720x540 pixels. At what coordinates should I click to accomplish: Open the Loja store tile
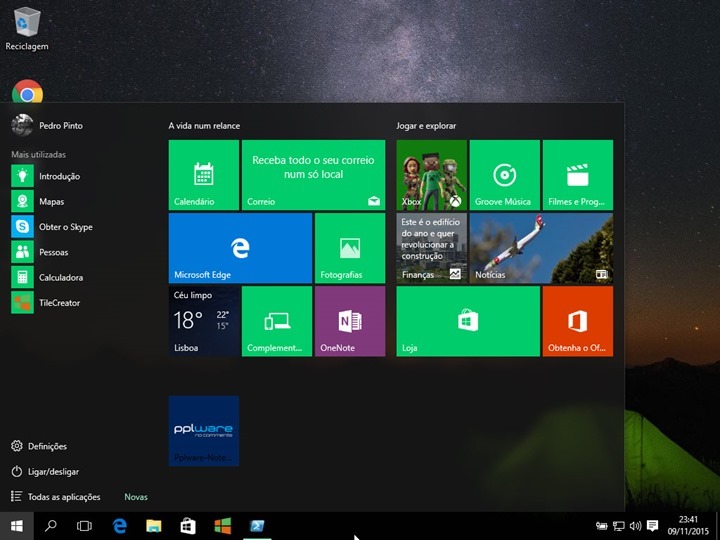click(468, 321)
